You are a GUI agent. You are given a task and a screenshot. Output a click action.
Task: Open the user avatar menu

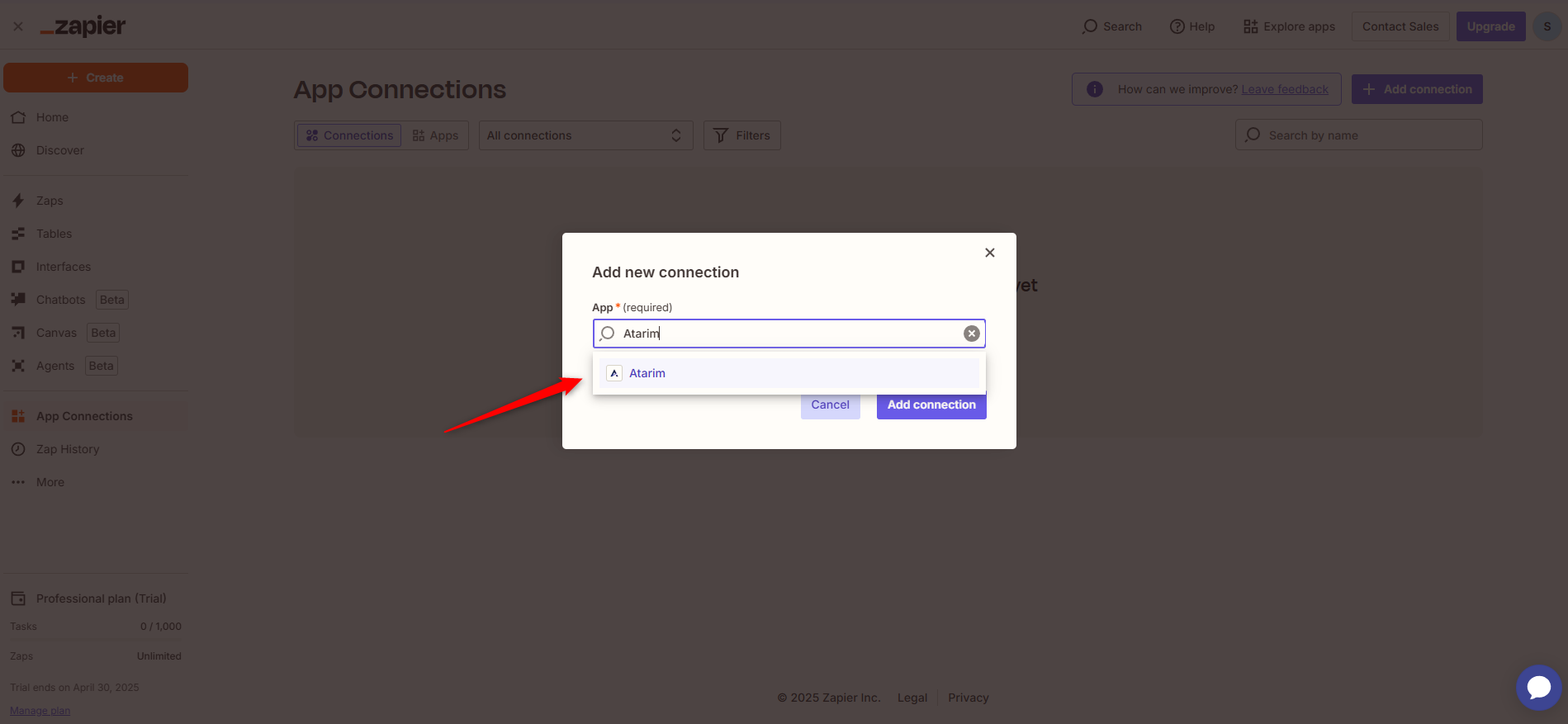[x=1547, y=26]
